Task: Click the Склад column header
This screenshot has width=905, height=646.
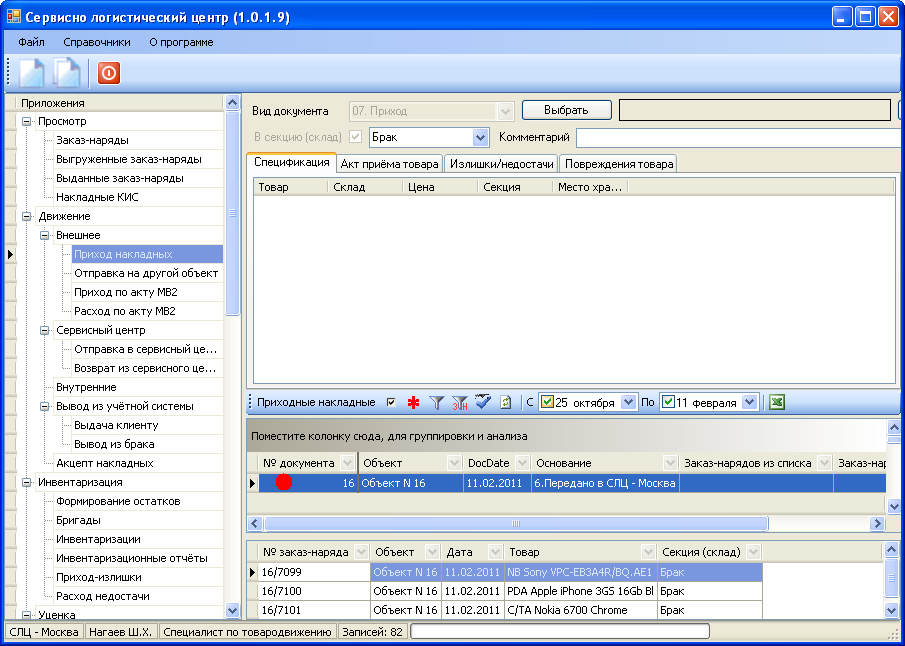Action: [x=365, y=187]
